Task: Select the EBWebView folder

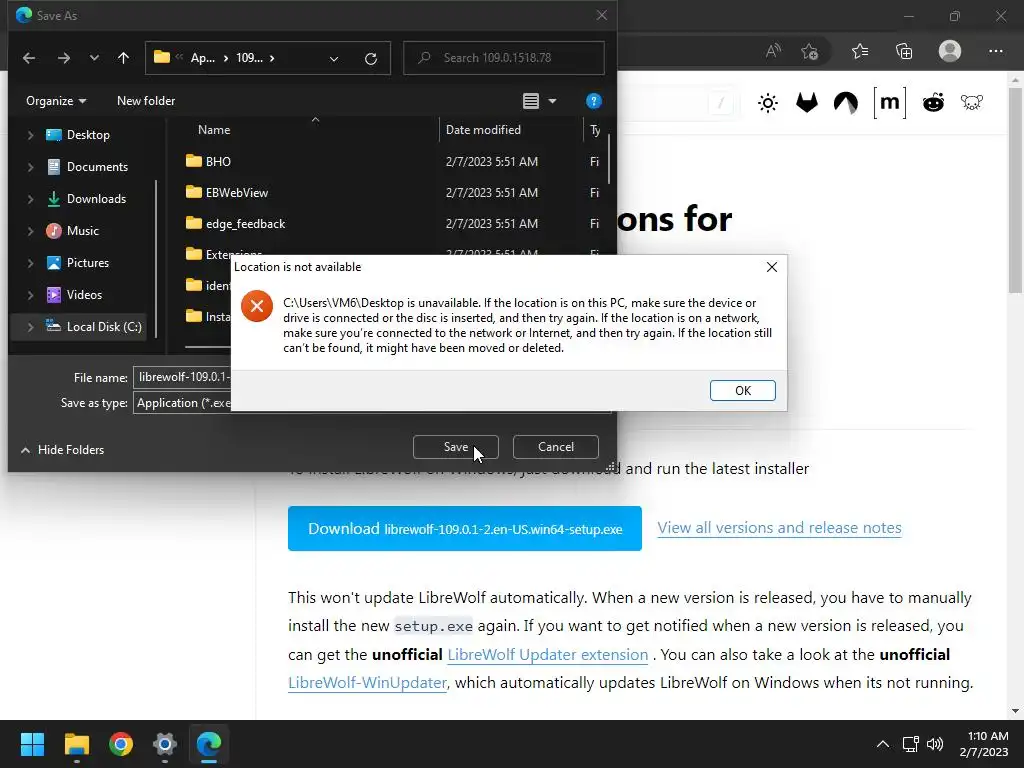Action: tap(236, 193)
